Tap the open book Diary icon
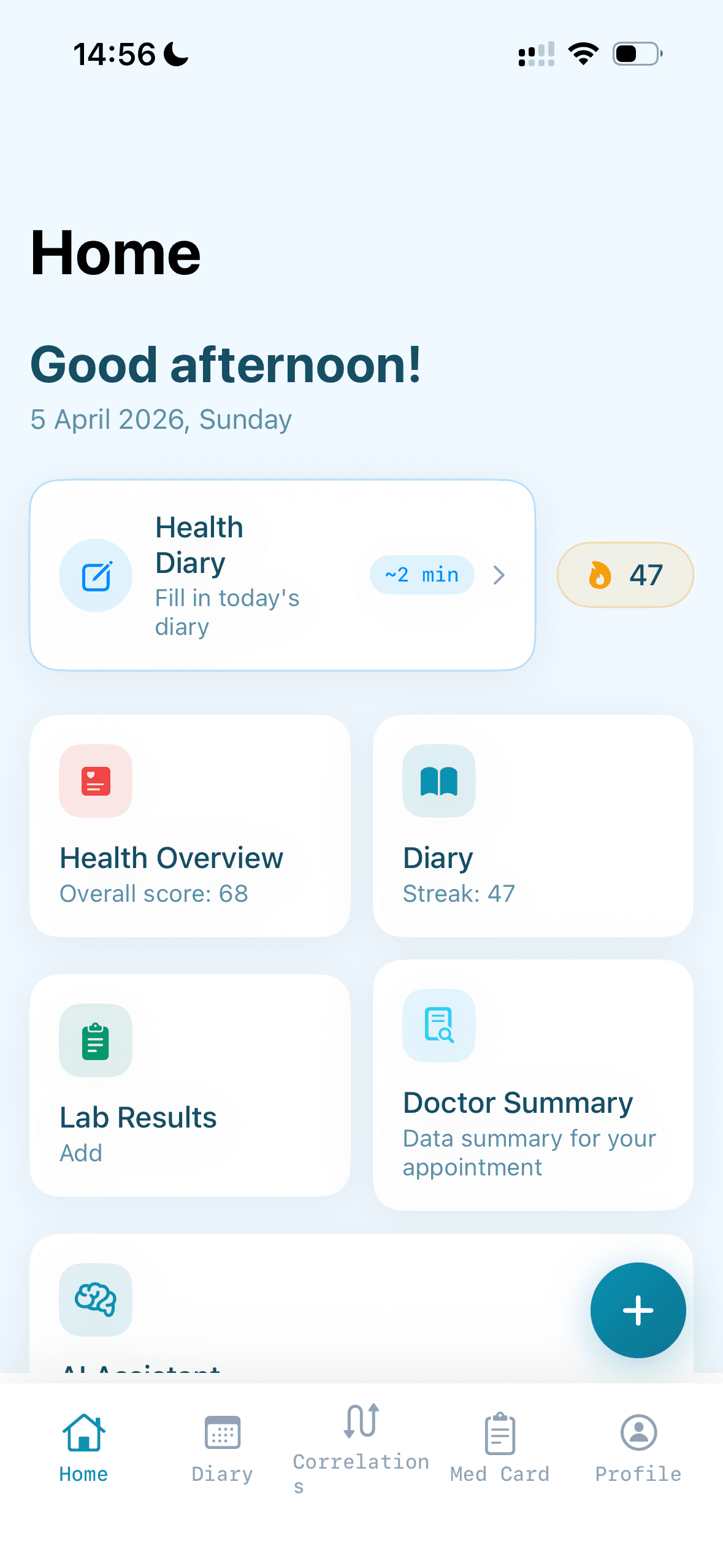This screenshot has height=1568, width=723. (x=439, y=781)
